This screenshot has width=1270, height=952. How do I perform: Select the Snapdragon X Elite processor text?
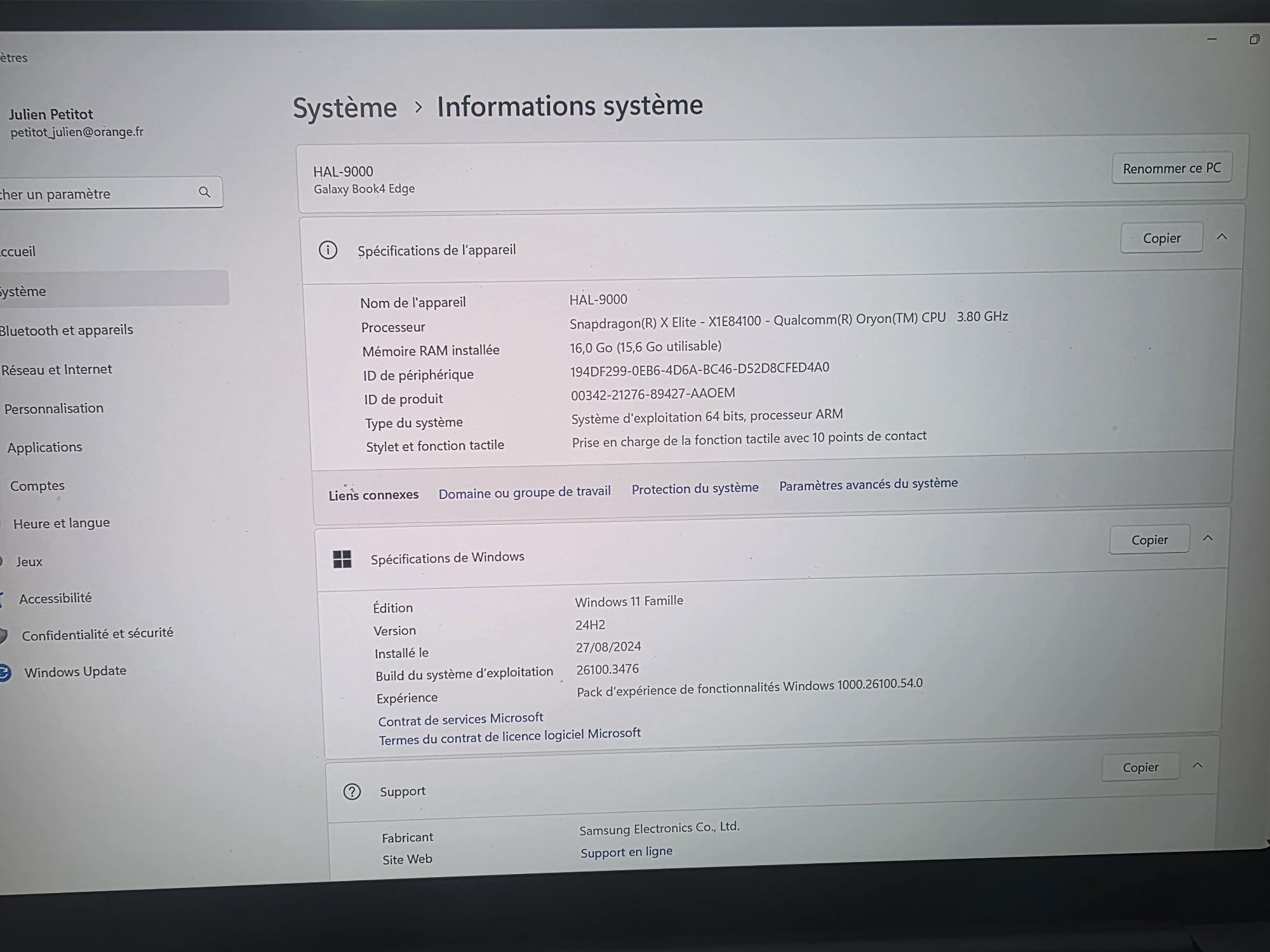pos(789,320)
